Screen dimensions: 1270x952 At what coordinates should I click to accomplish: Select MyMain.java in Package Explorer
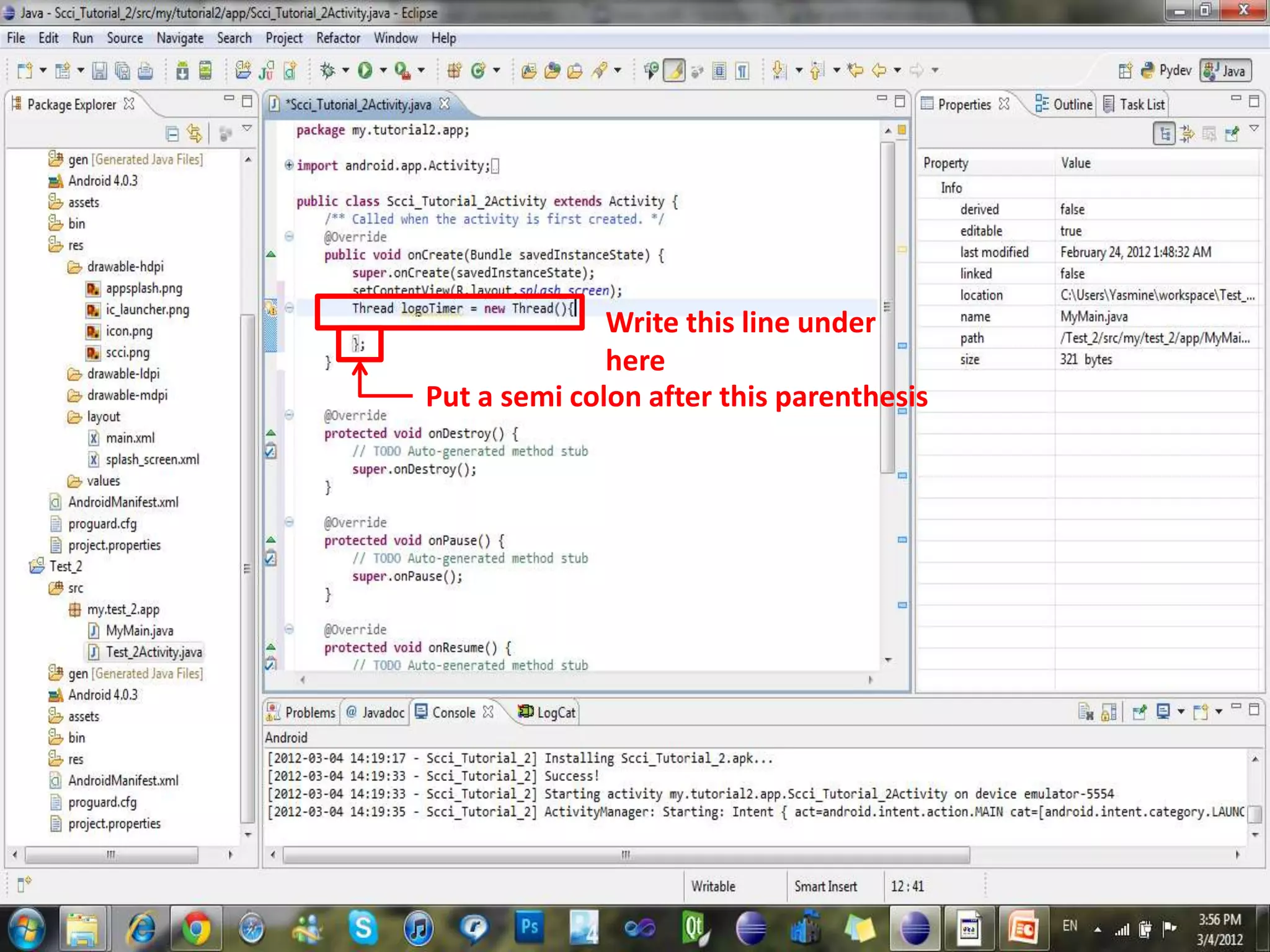(131, 630)
